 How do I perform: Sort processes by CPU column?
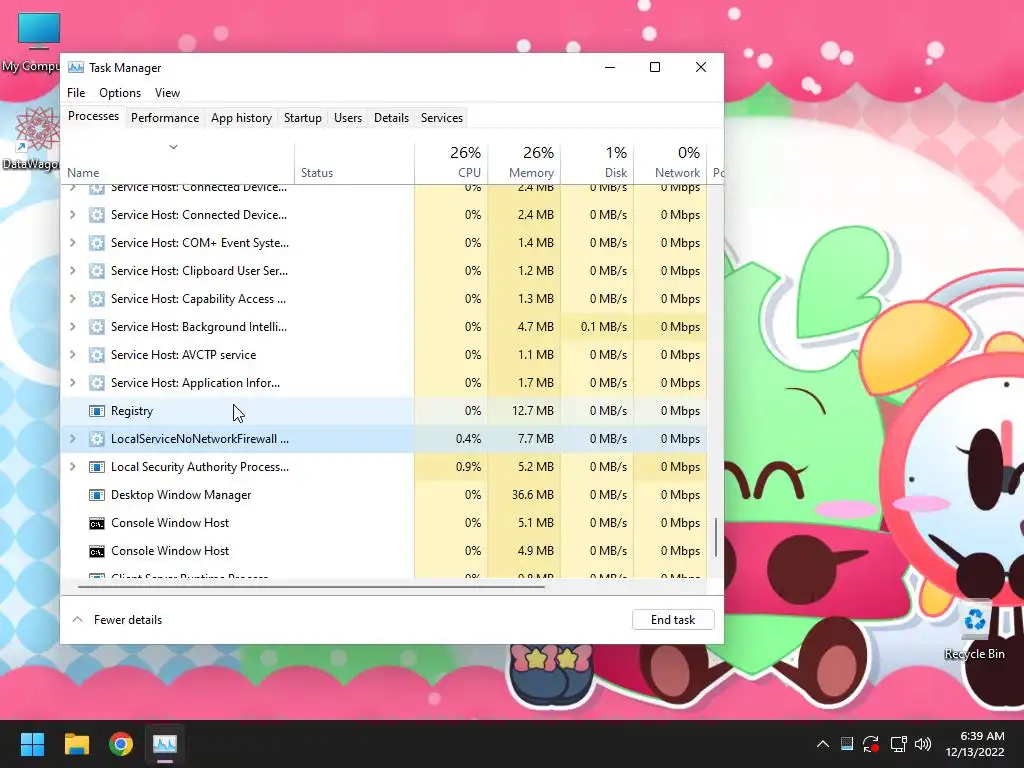tap(452, 163)
